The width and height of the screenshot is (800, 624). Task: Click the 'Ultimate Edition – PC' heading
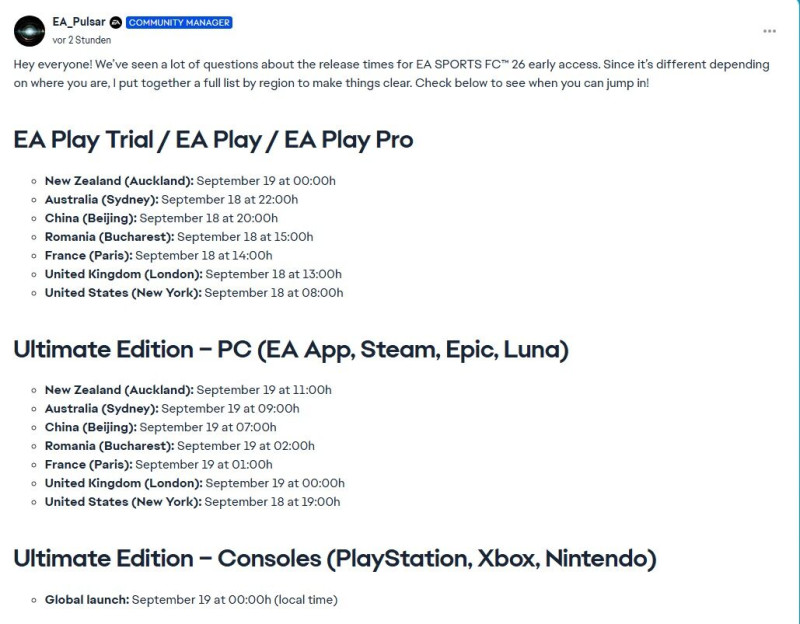coord(291,349)
